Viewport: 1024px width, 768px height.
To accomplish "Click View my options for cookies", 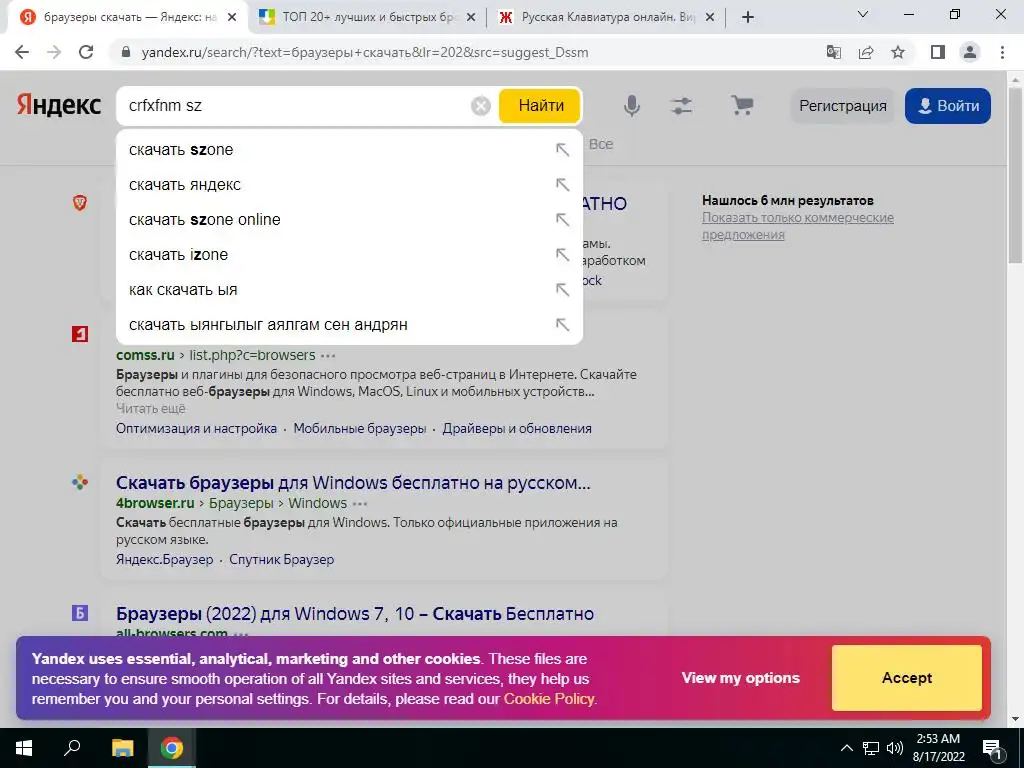I will click(741, 678).
